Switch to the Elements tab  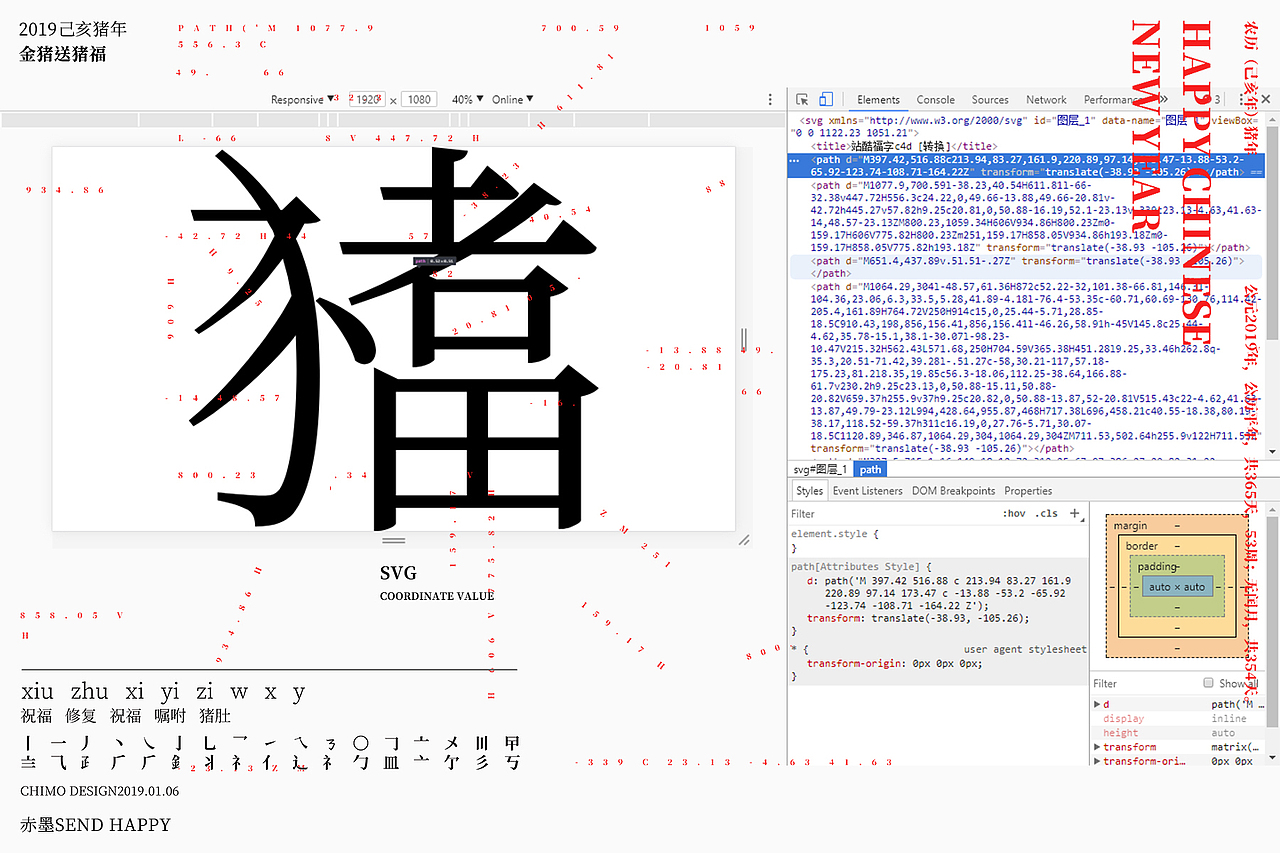[x=879, y=100]
